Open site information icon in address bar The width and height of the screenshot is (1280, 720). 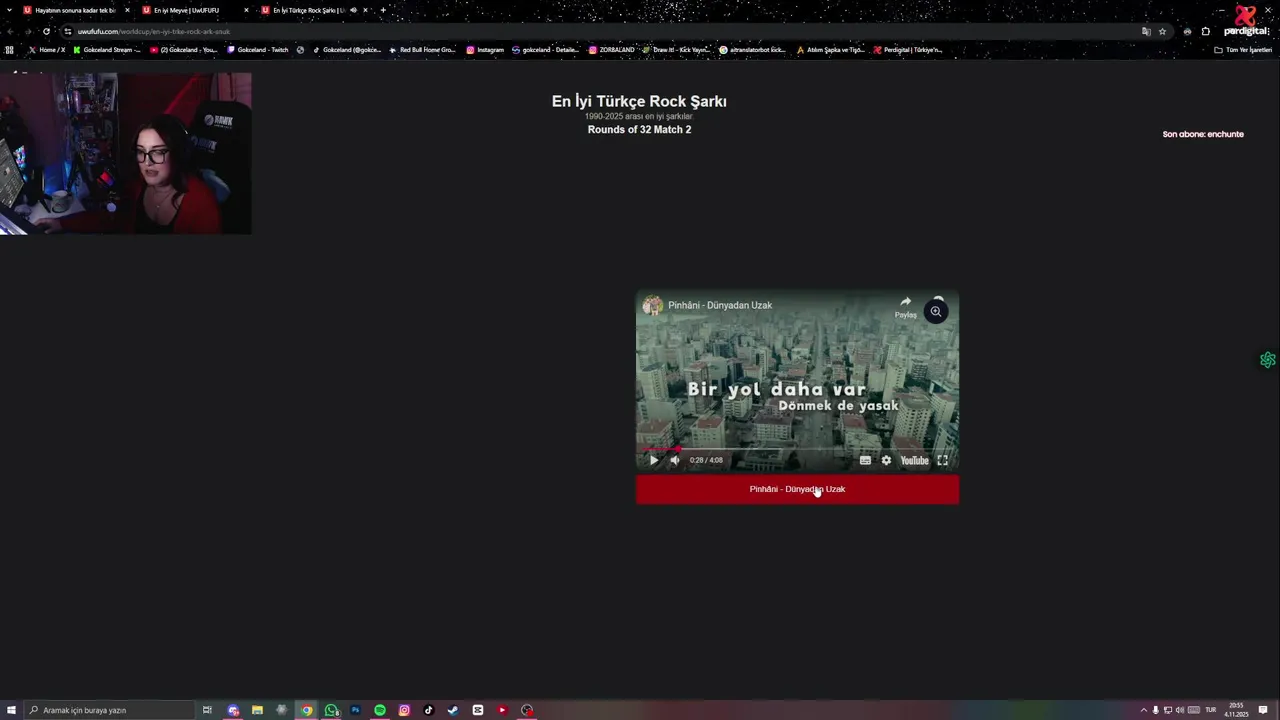pyautogui.click(x=68, y=31)
